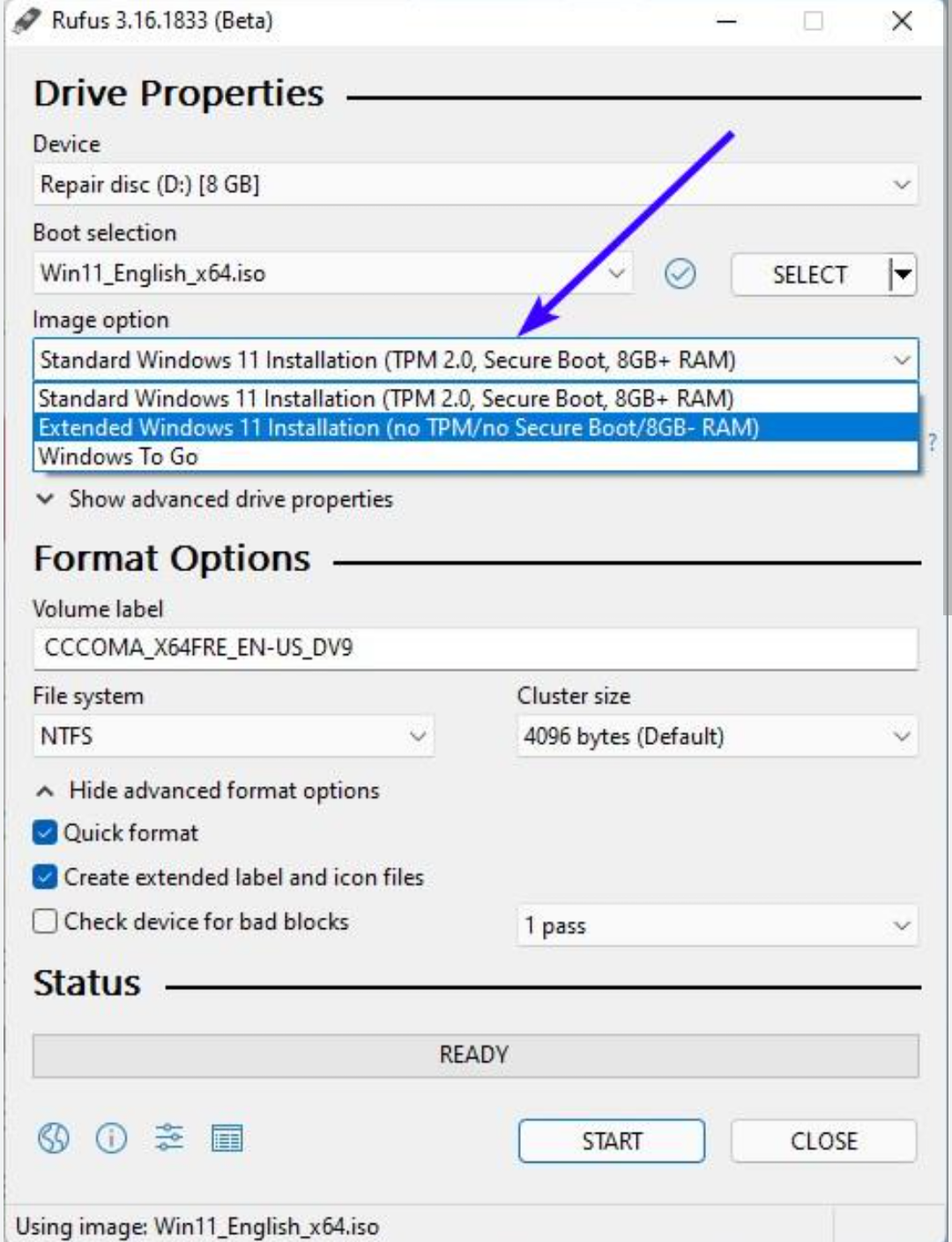
Task: Choose Windows To Go option
Action: pos(118,457)
